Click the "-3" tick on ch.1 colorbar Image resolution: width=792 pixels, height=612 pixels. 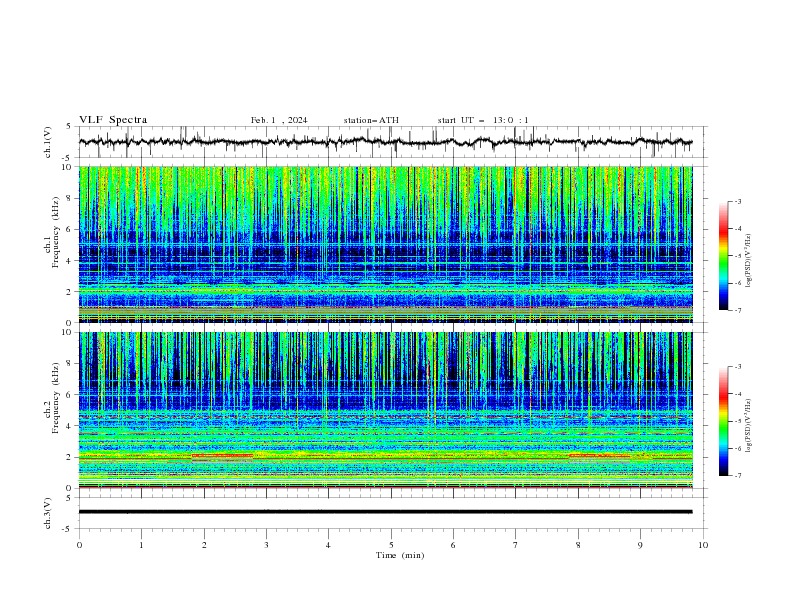point(737,201)
